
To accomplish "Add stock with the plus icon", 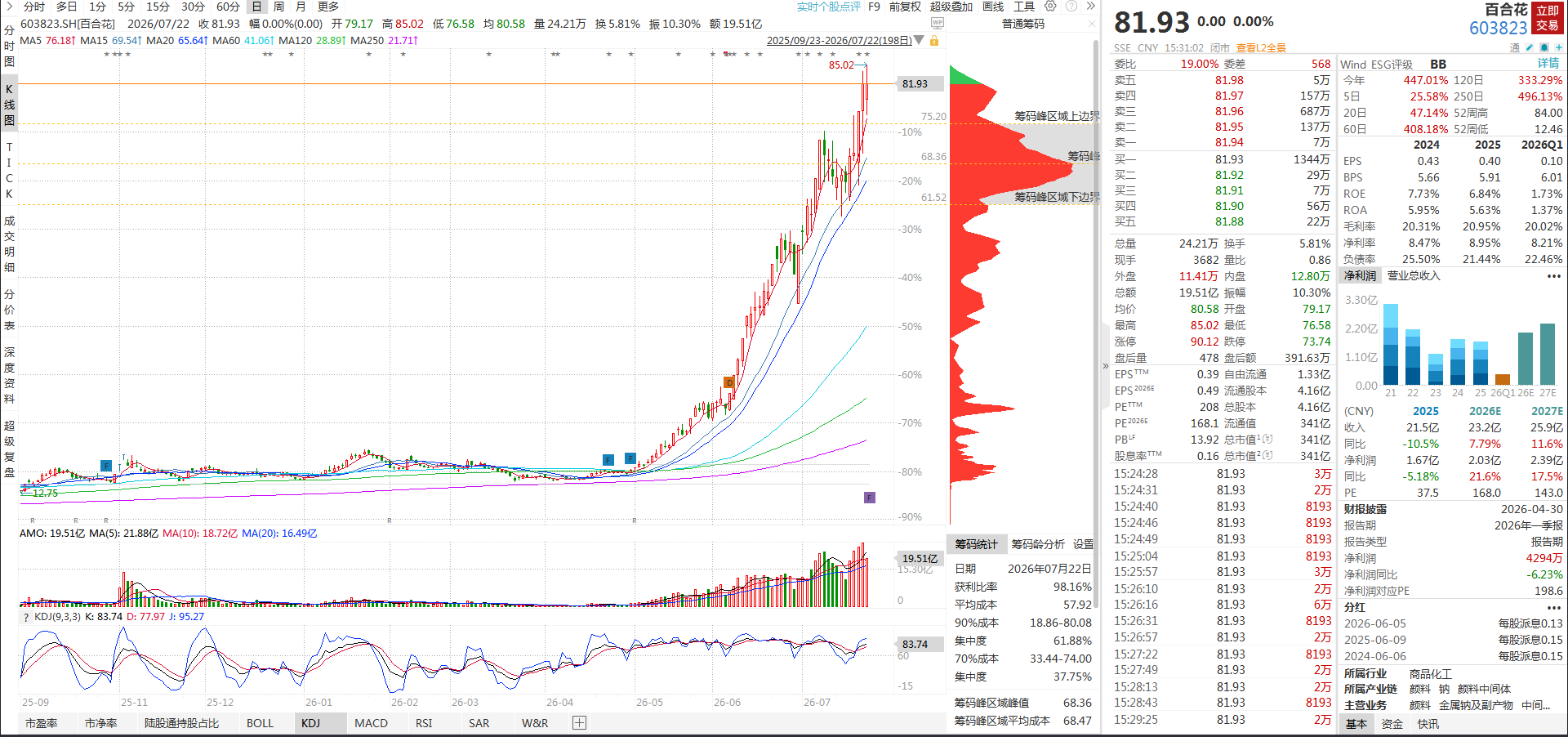I will tap(1558, 47).
